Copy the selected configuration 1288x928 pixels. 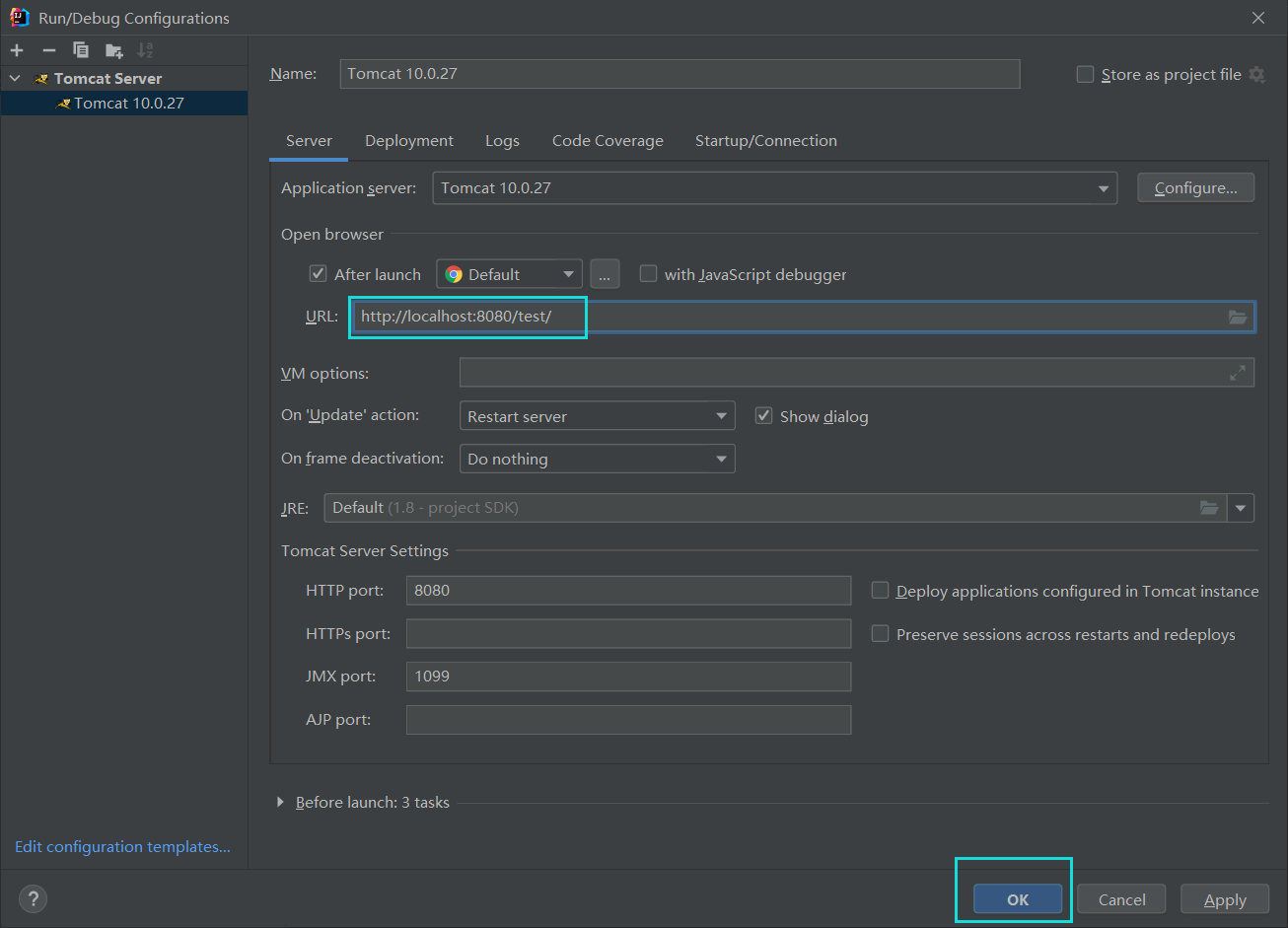[x=81, y=50]
